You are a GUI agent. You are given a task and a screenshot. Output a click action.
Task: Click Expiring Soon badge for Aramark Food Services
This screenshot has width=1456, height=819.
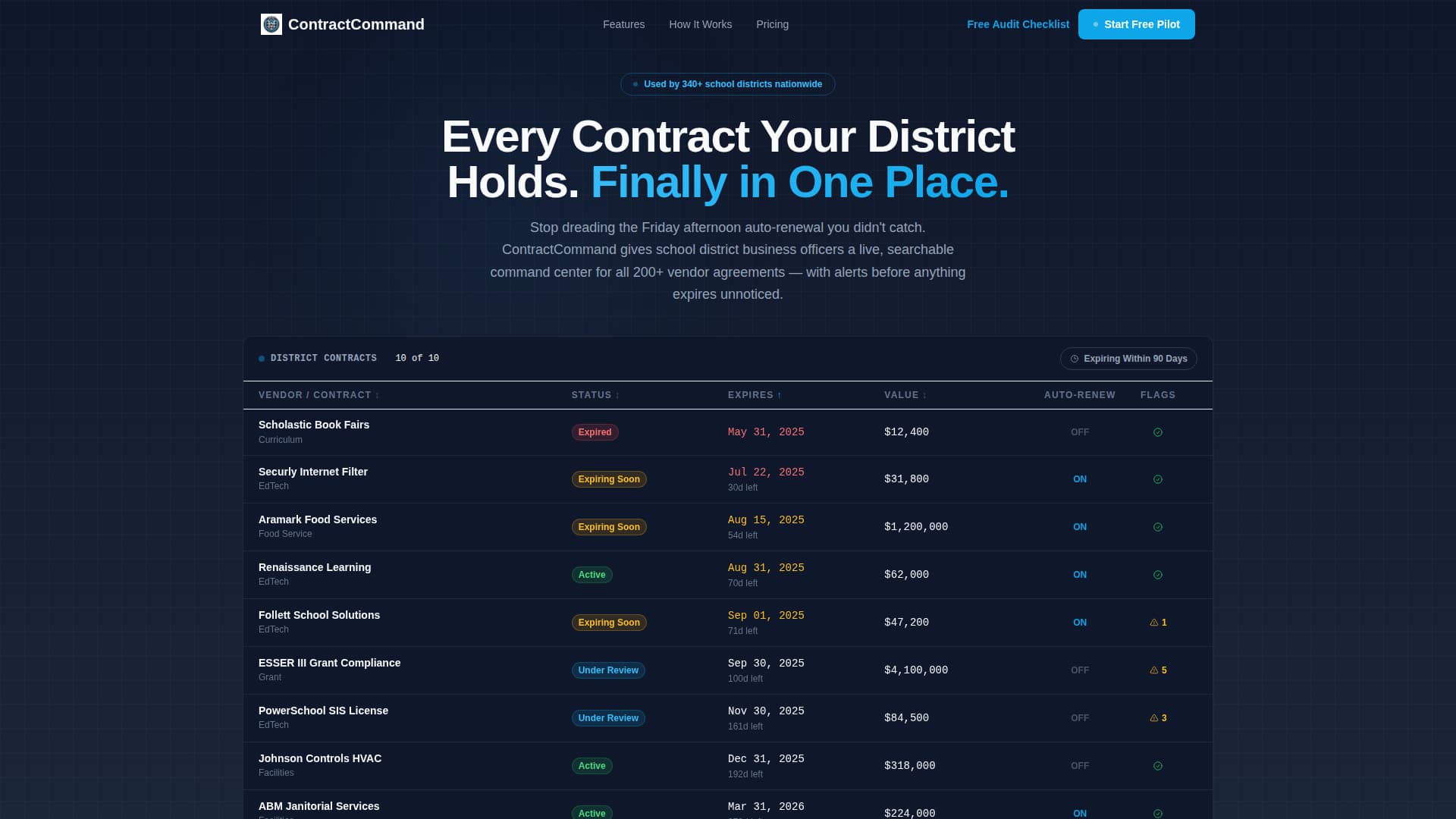click(609, 527)
